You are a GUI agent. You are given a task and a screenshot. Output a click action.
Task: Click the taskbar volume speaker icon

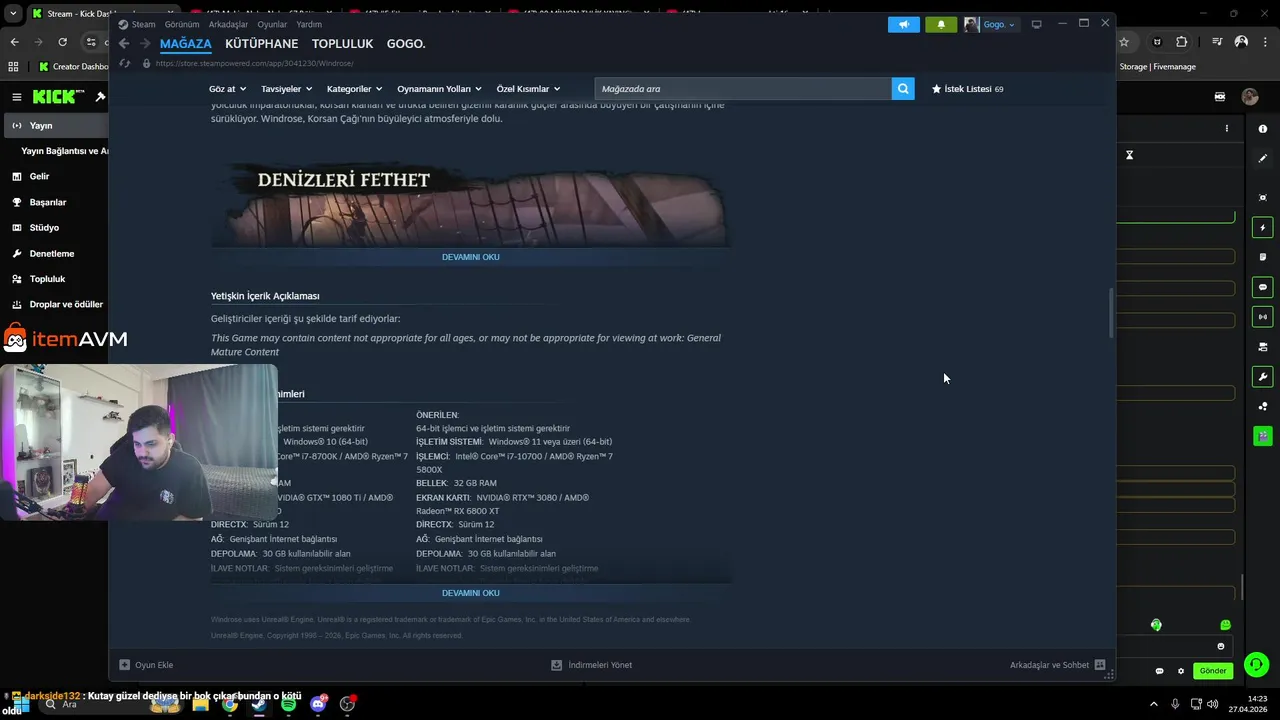(1212, 703)
